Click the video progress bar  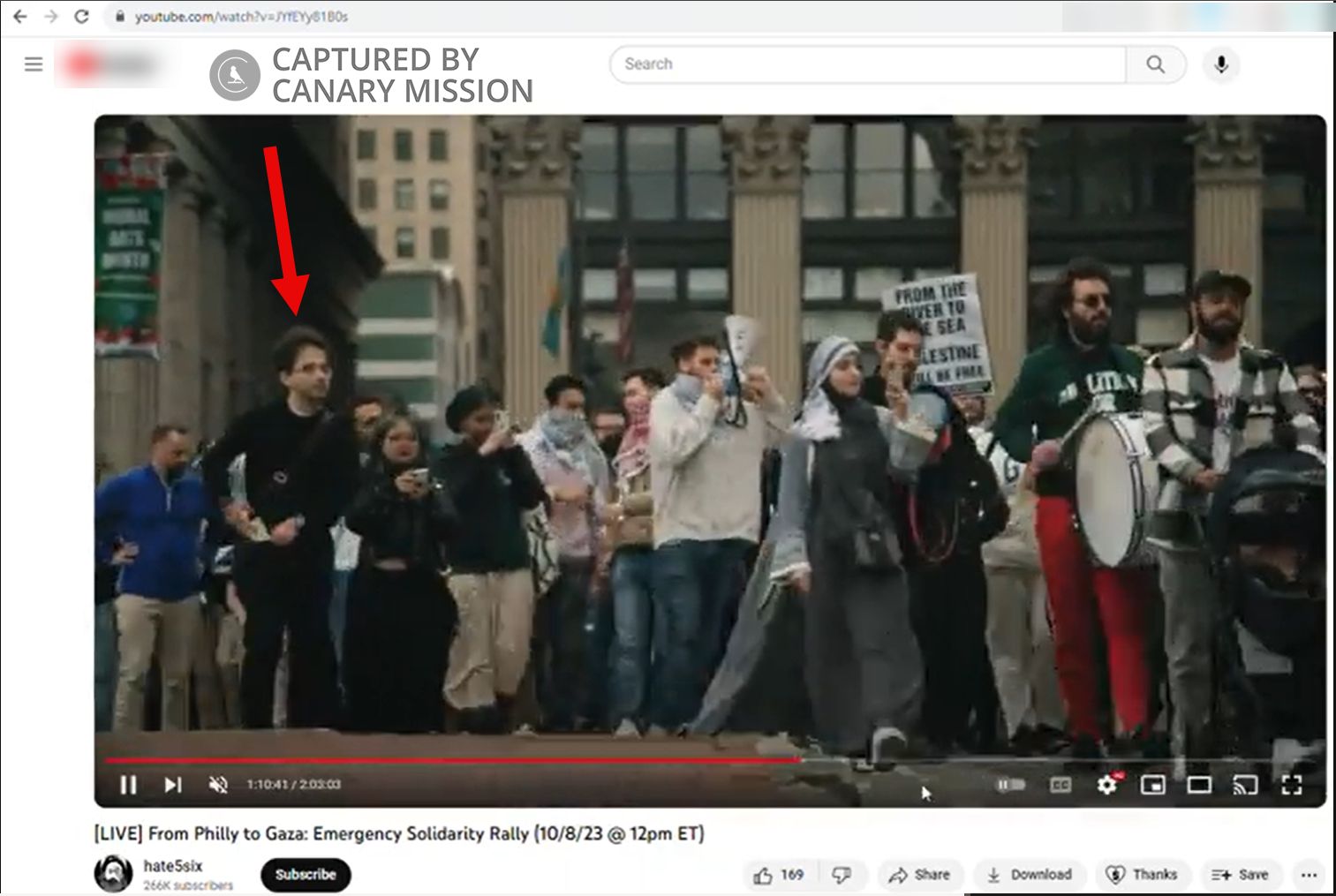click(x=618, y=759)
